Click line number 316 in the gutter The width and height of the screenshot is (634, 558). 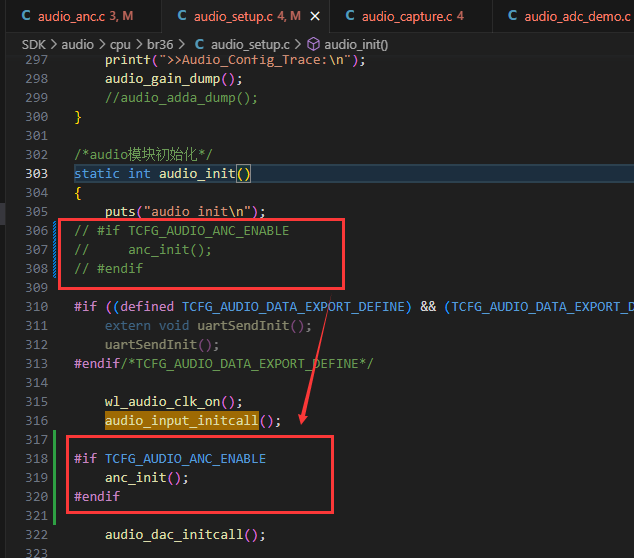[x=36, y=421]
